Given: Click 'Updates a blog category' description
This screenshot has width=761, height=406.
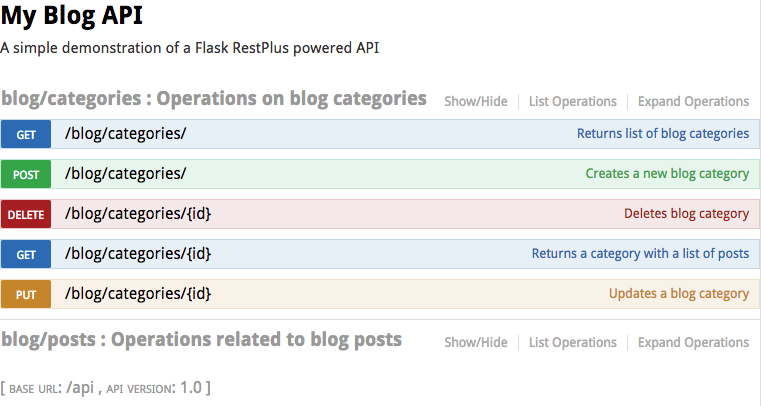Looking at the screenshot, I should coord(679,293).
